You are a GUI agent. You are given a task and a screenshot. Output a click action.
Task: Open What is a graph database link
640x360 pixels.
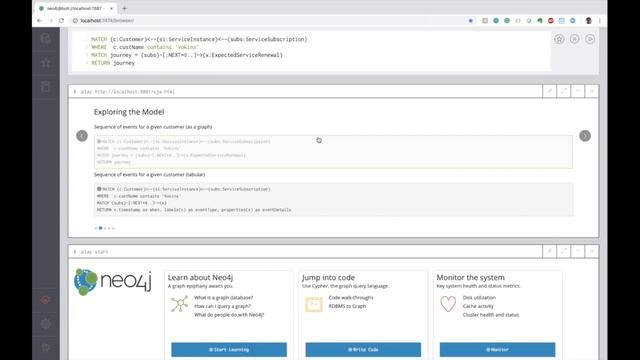[x=223, y=298]
